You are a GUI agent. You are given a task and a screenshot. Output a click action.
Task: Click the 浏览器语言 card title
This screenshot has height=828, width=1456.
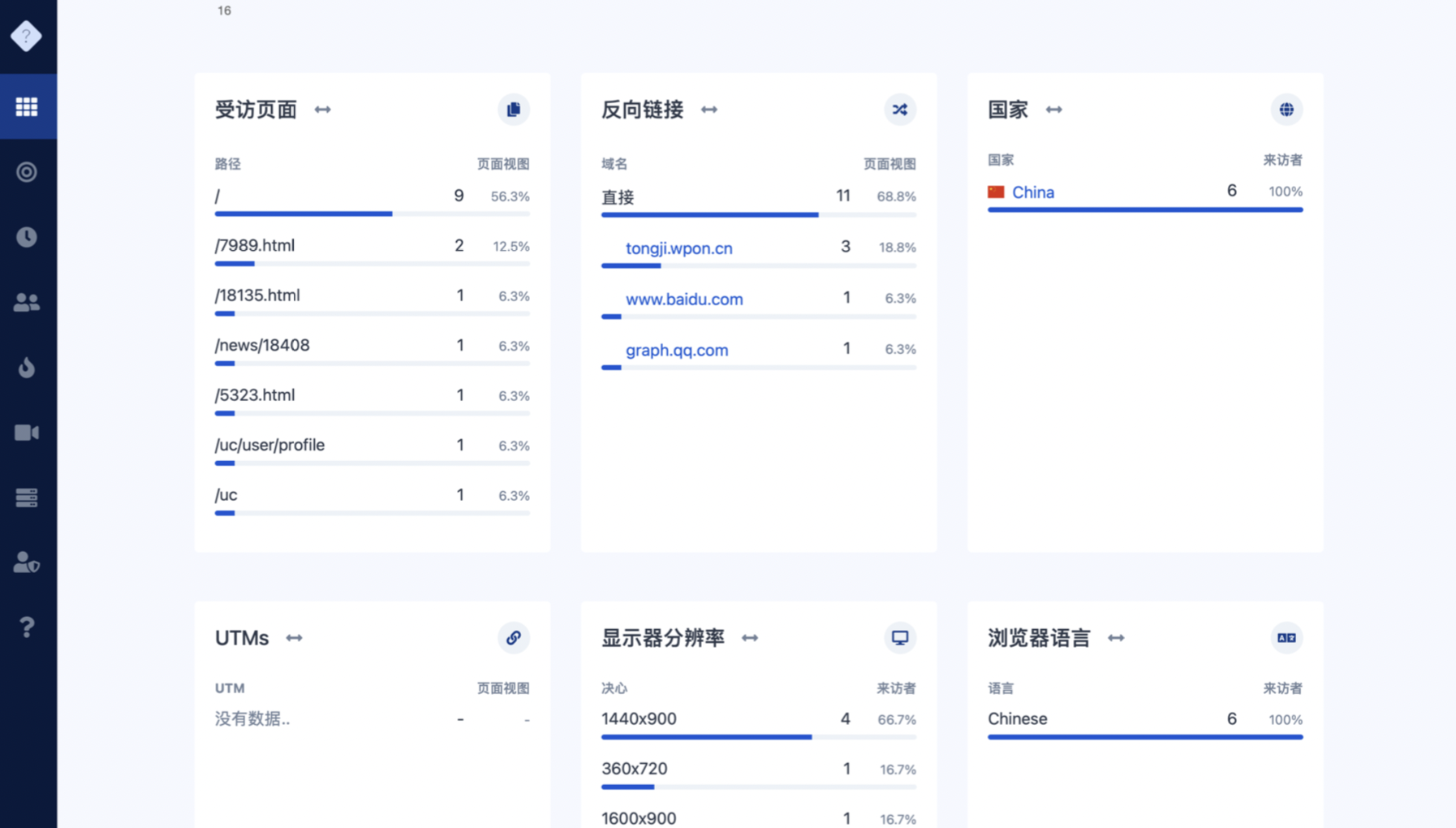coord(1039,638)
